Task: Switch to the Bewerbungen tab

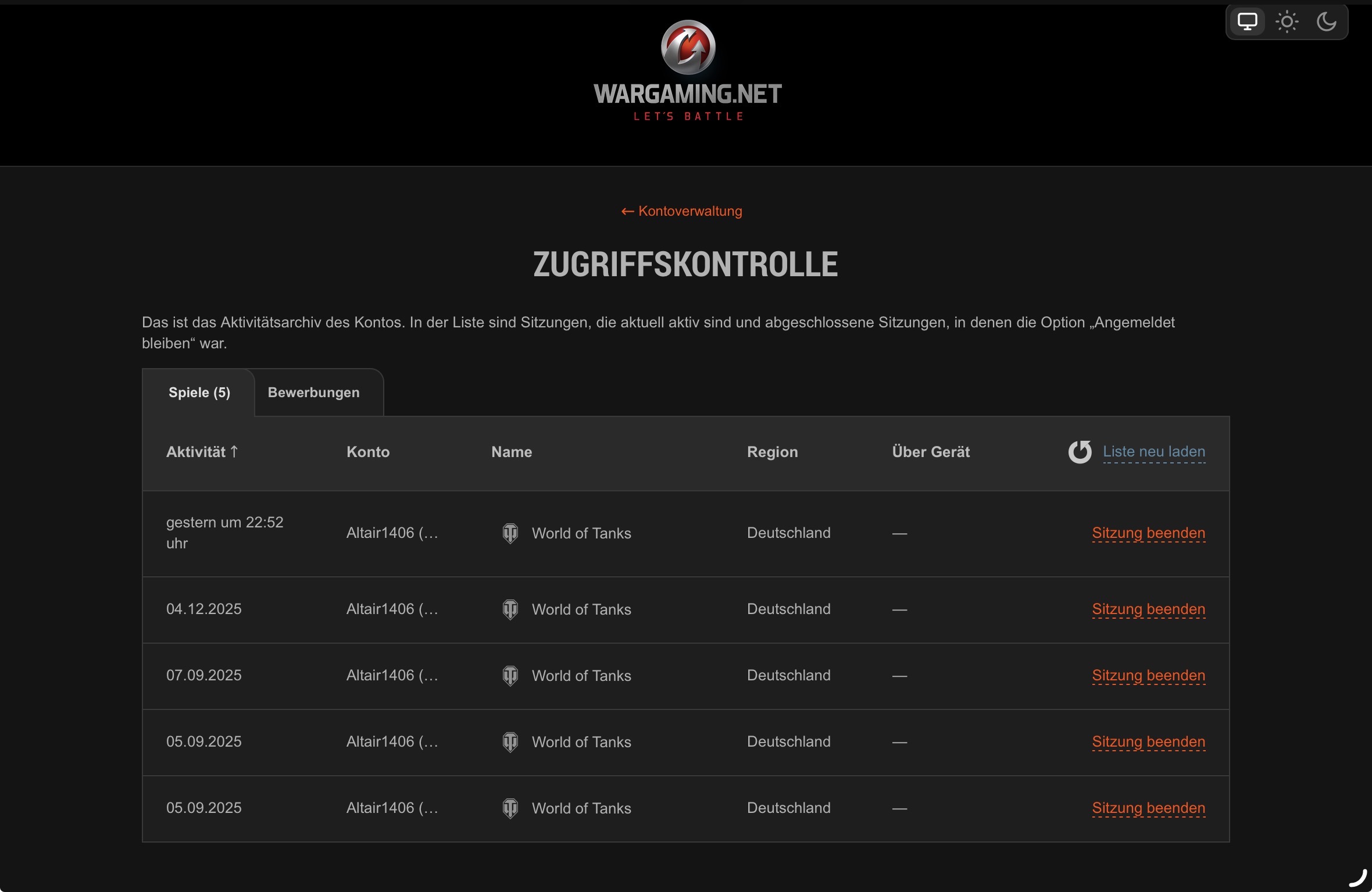Action: (x=313, y=393)
